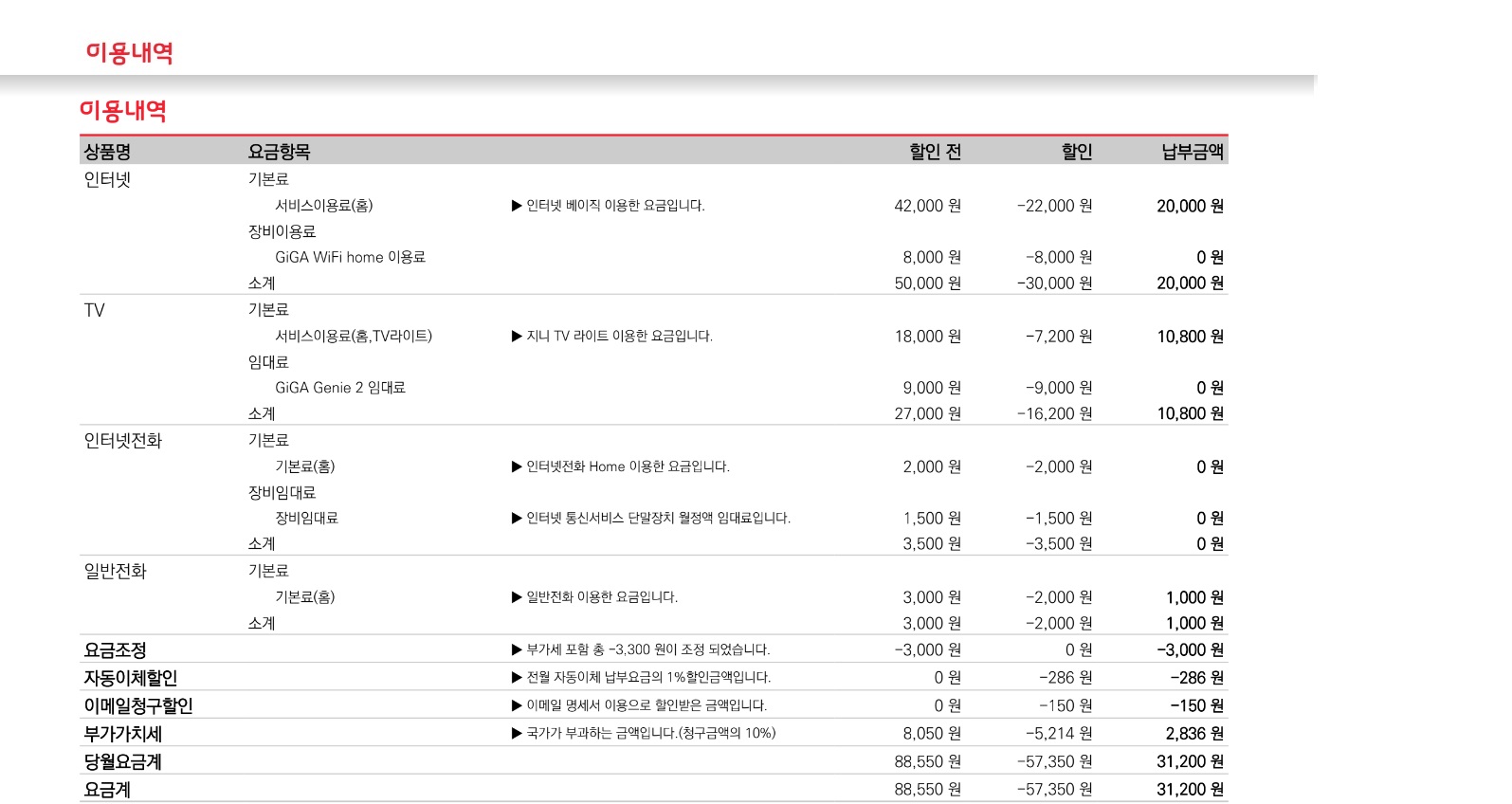Select the TV product row label
The image size is (1512, 804).
[95, 311]
